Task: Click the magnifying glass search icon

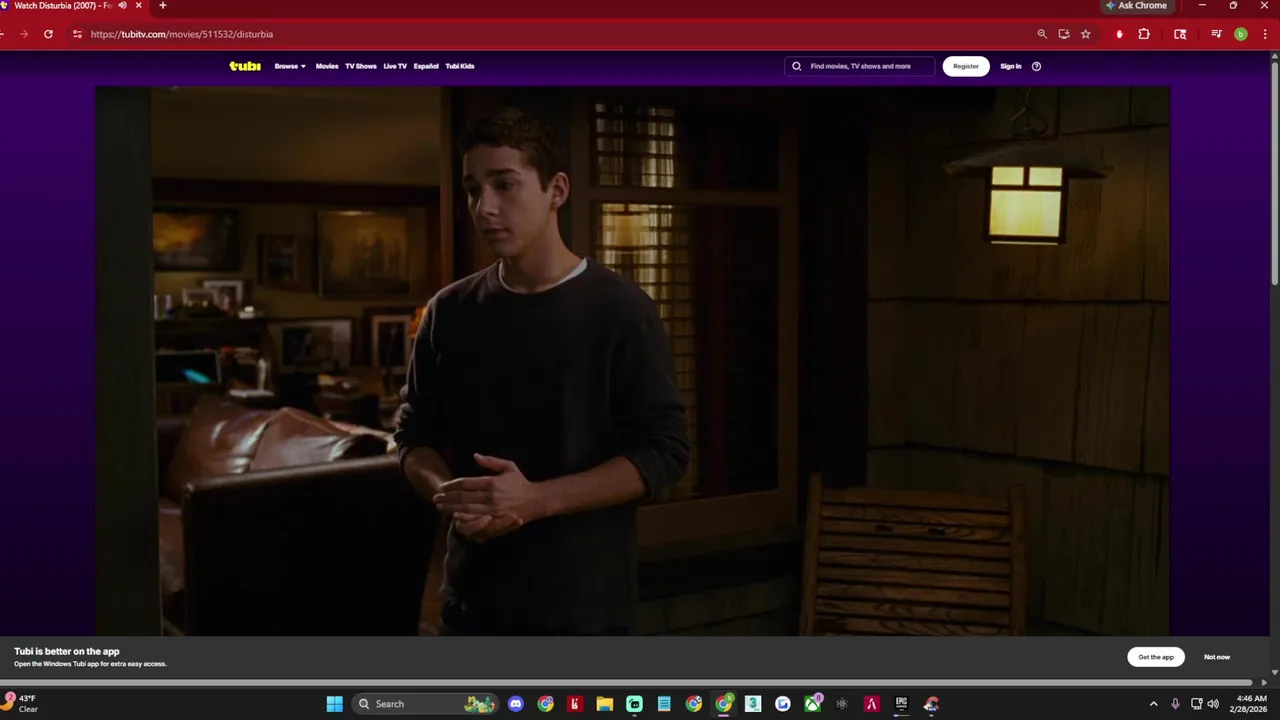Action: click(797, 66)
